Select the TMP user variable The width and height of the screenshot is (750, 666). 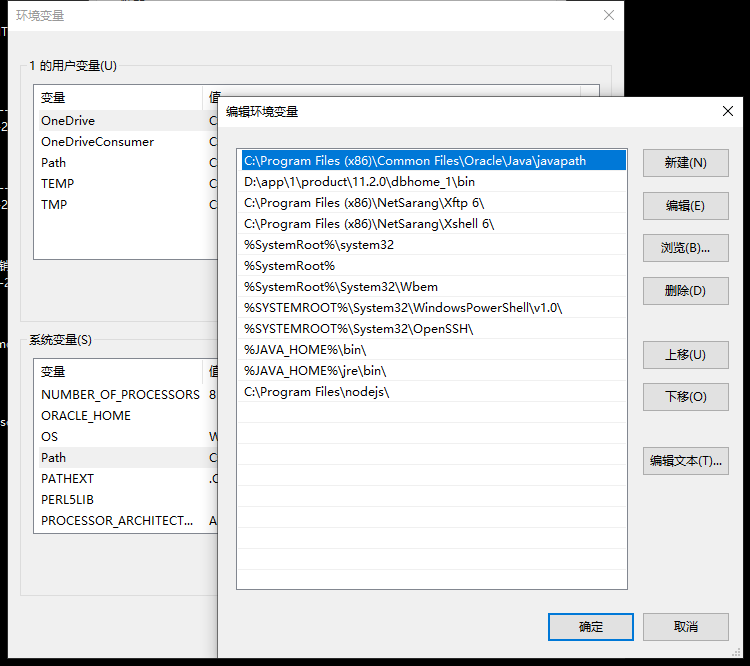(128, 205)
